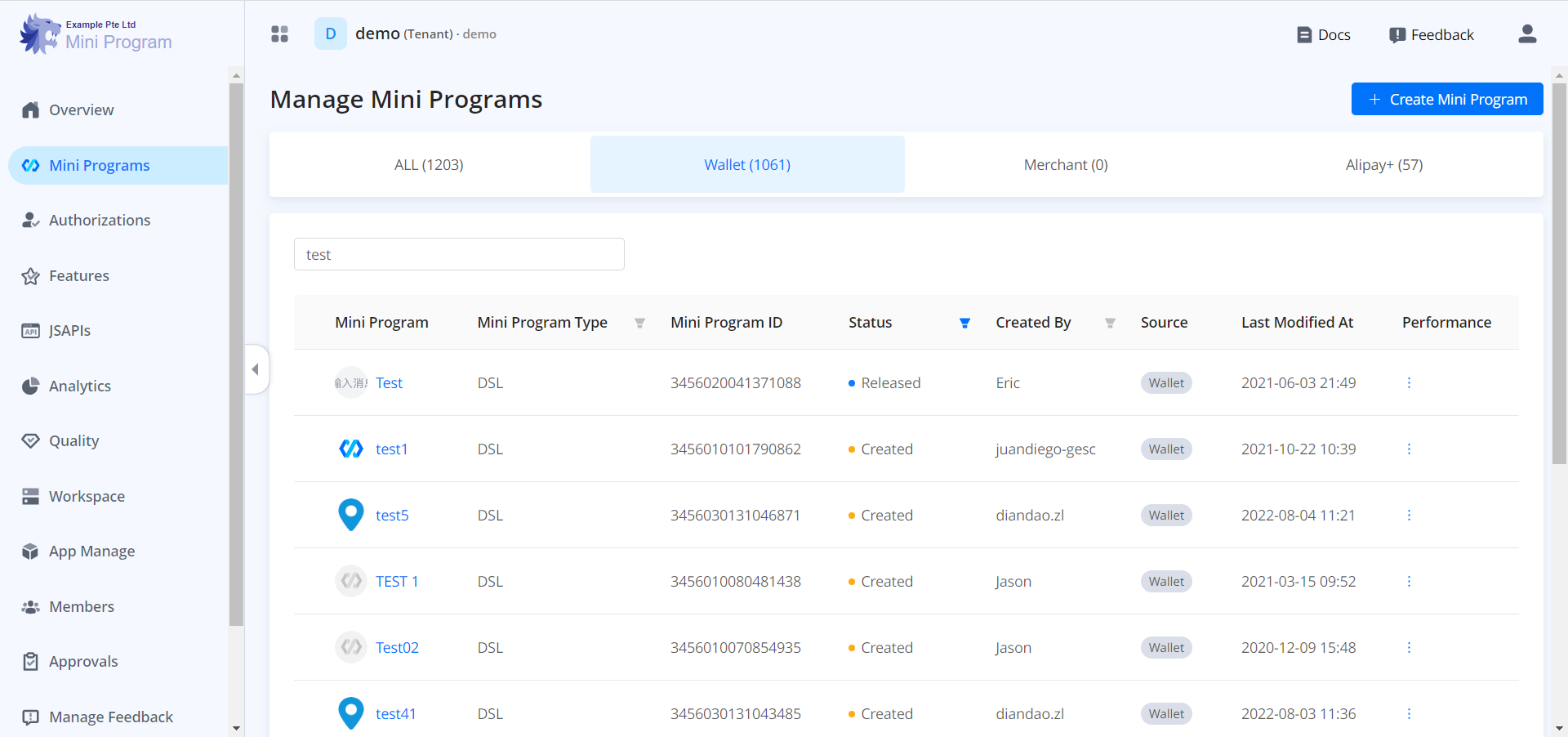Image resolution: width=1568 pixels, height=737 pixels.
Task: Click the user profile avatar icon
Action: pyautogui.click(x=1527, y=34)
